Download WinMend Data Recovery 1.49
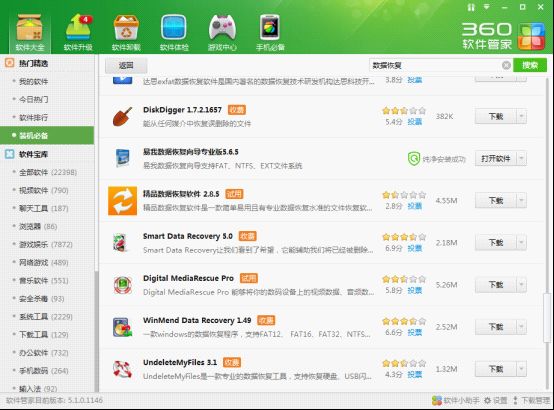This screenshot has height=410, width=554. 495,327
